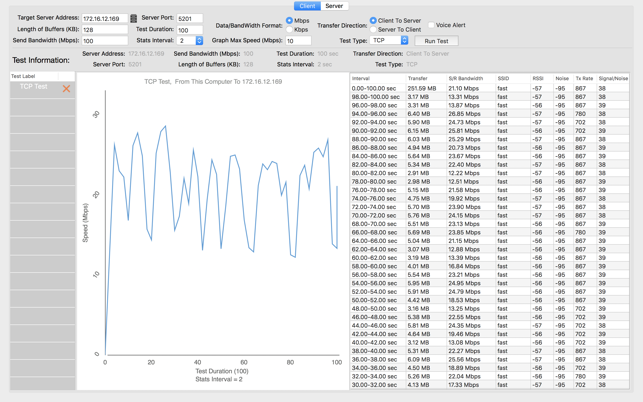The height and width of the screenshot is (402, 643).
Task: Select the TCP Test item in list
Action: click(34, 87)
